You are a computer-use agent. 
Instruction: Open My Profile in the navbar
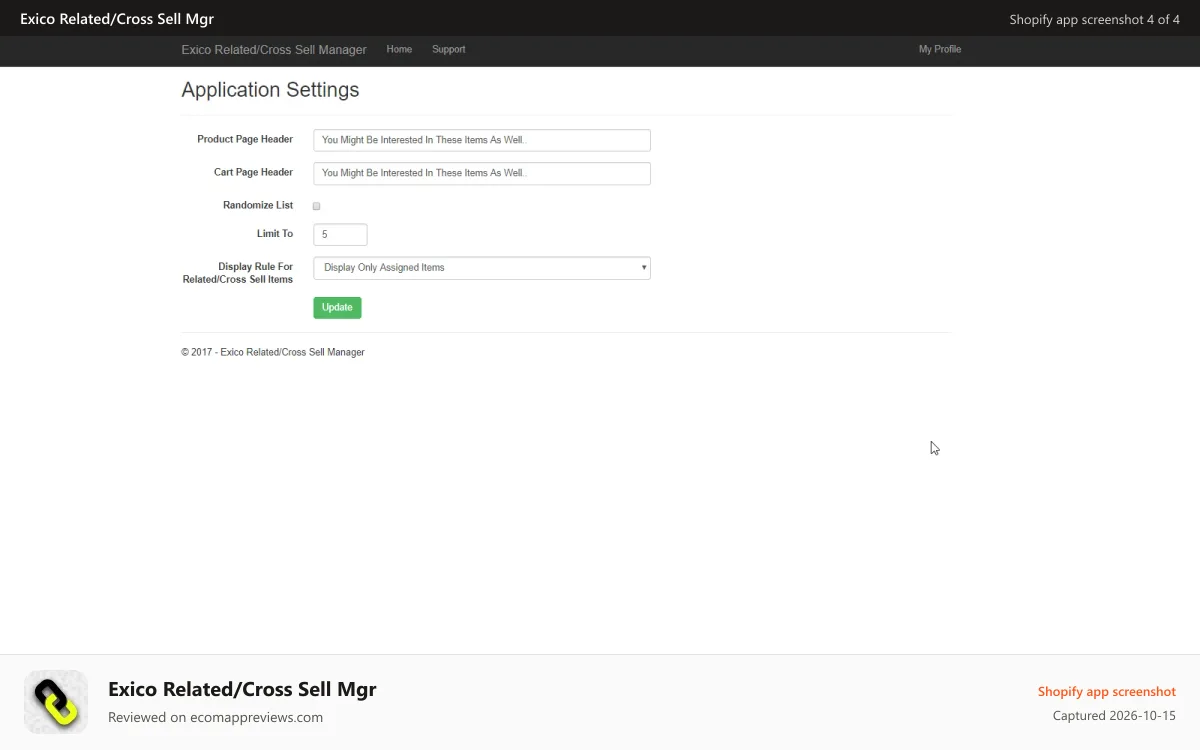coord(940,49)
